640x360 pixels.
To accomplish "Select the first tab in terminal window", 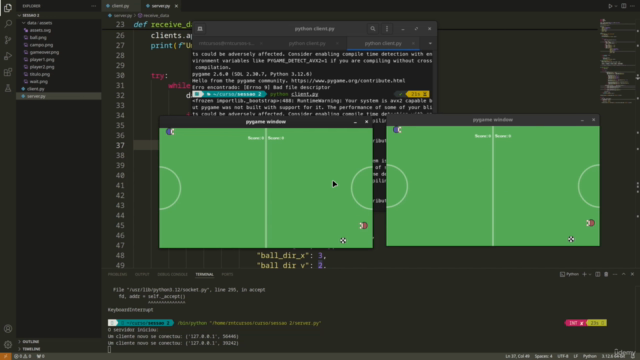I will point(227,43).
